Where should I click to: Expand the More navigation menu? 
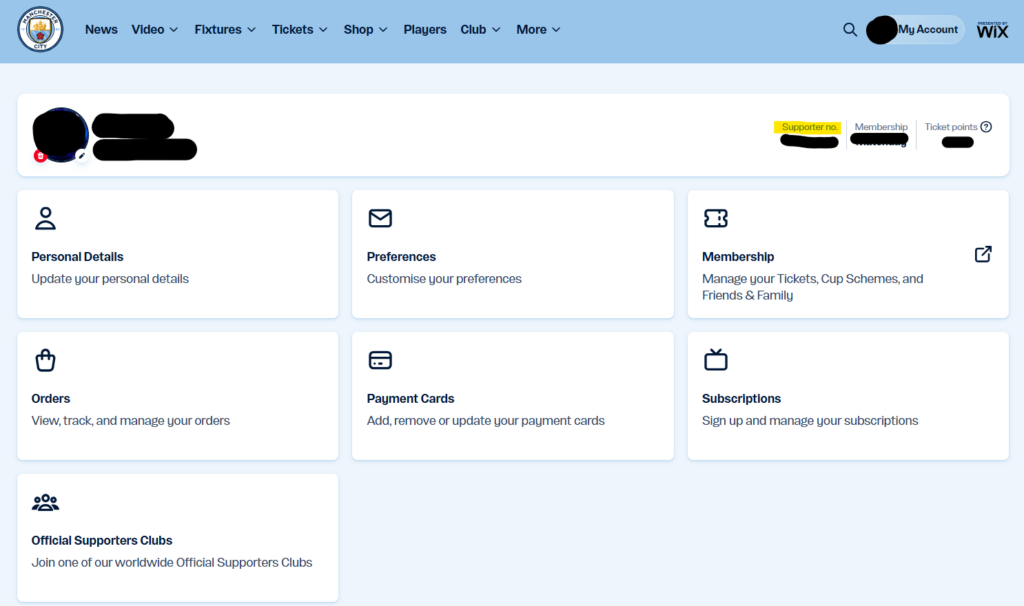pyautogui.click(x=538, y=30)
